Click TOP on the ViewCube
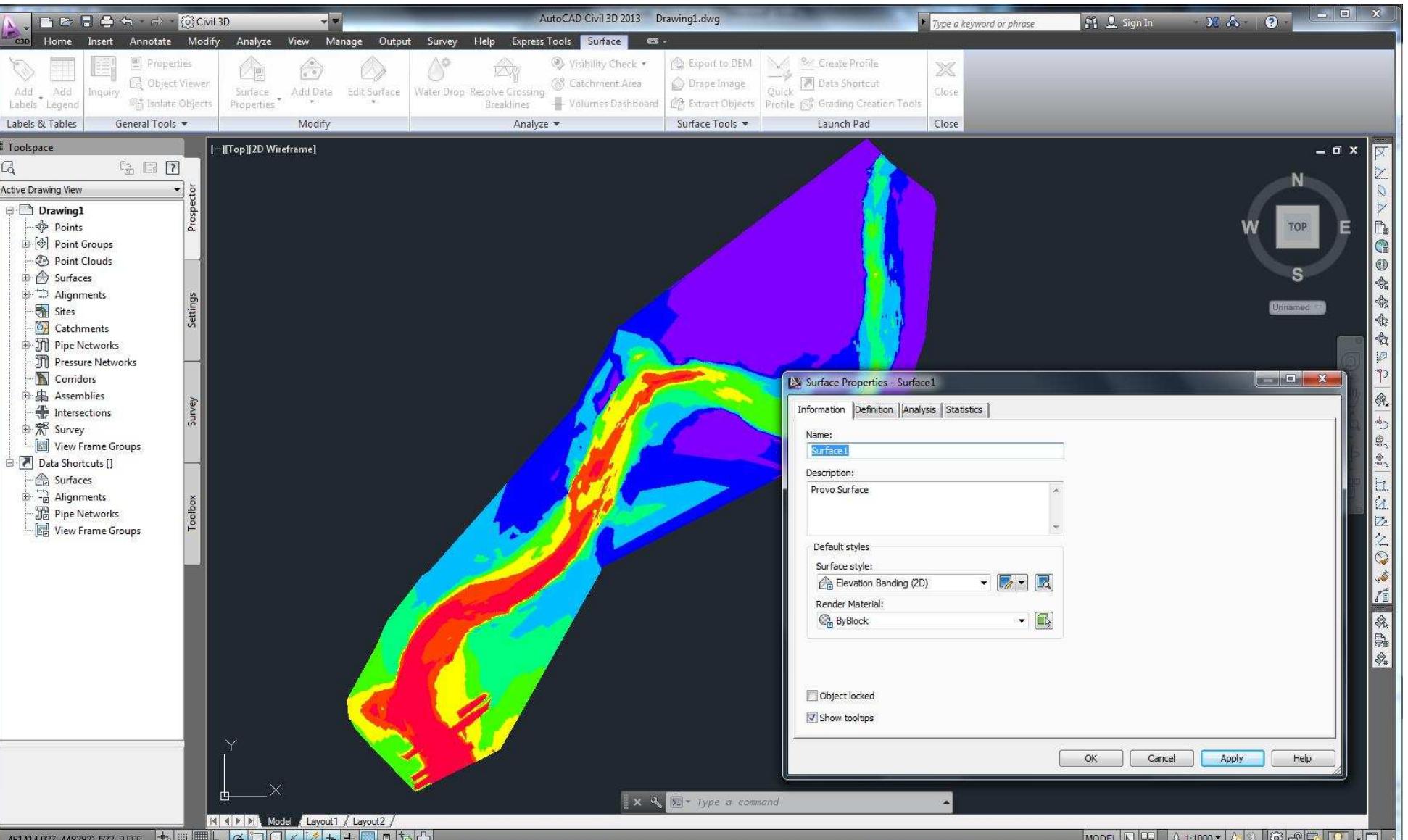Screen dimensions: 1408x840 tap(1297, 226)
